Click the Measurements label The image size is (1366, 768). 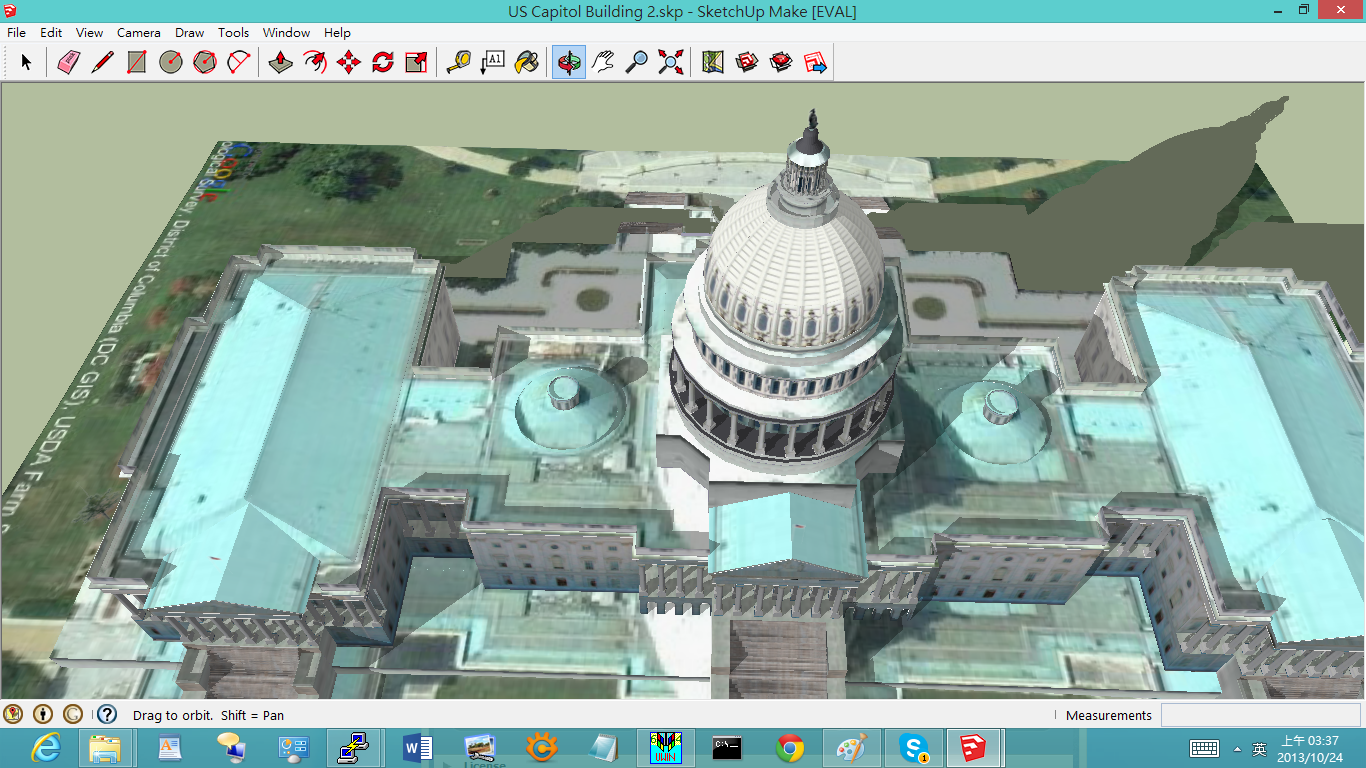tap(1108, 716)
